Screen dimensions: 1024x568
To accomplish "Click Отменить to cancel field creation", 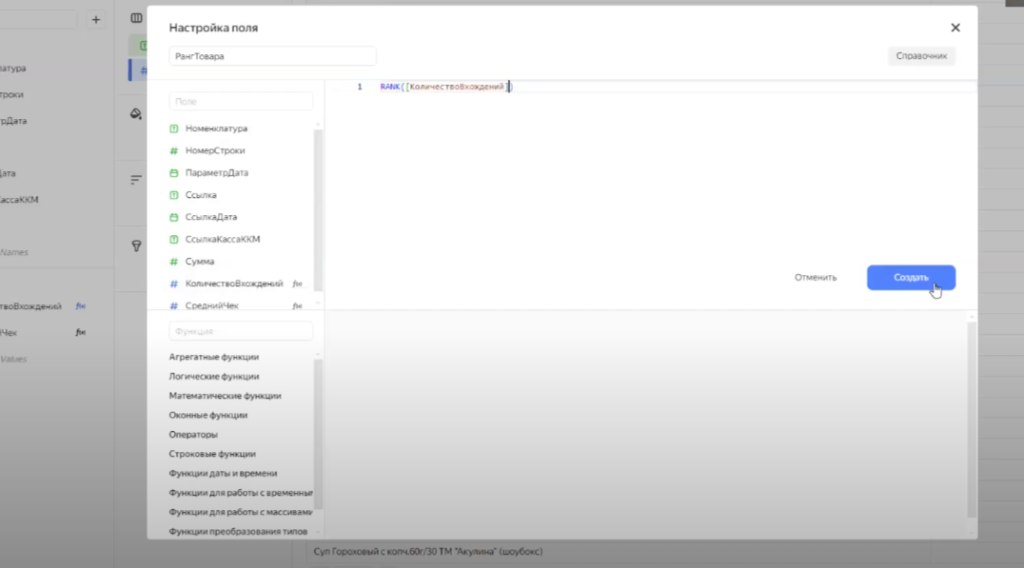I will pos(815,278).
